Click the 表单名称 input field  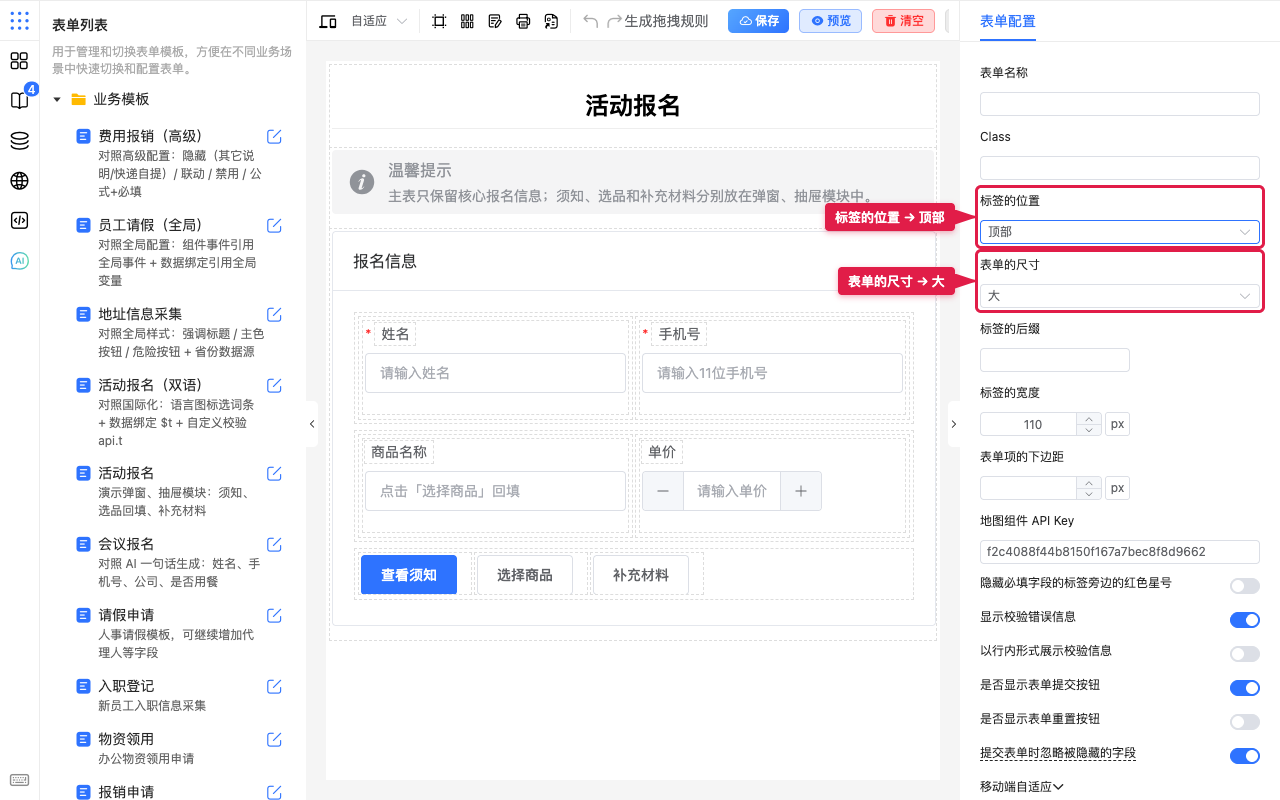pos(1120,104)
